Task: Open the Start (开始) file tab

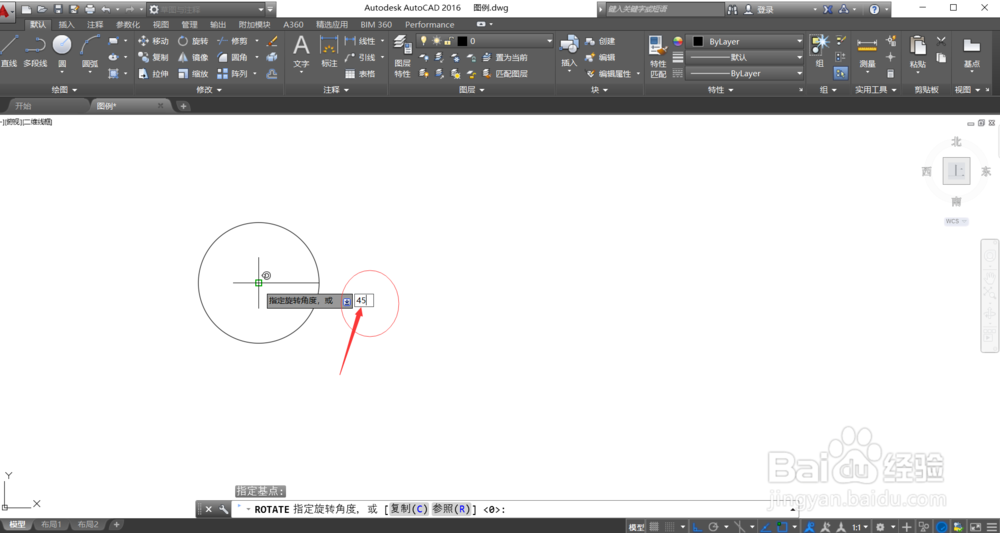Action: [x=23, y=106]
